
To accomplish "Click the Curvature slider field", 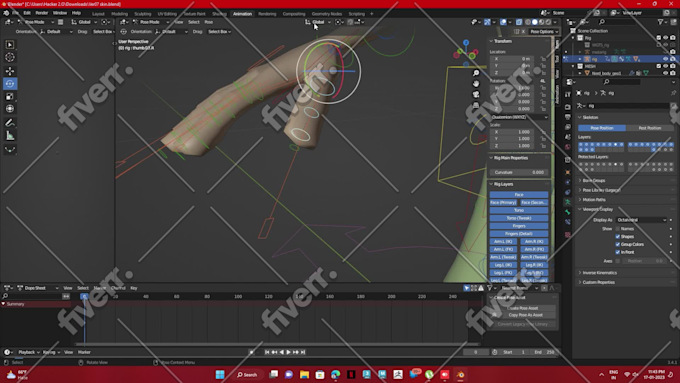I will [x=519, y=172].
